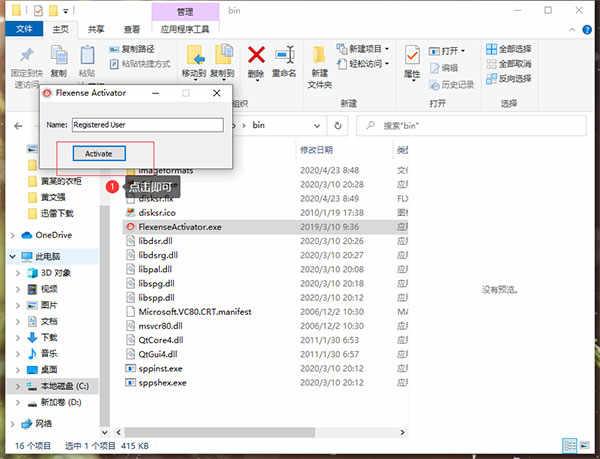Focus the Name field showing Registered User

pyautogui.click(x=148, y=125)
